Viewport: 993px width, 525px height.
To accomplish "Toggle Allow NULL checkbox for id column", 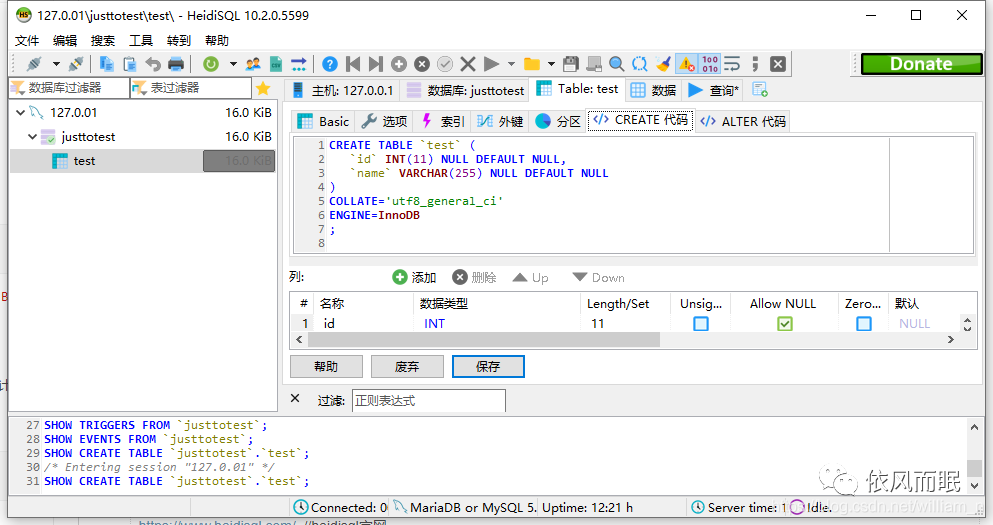I will pyautogui.click(x=785, y=324).
